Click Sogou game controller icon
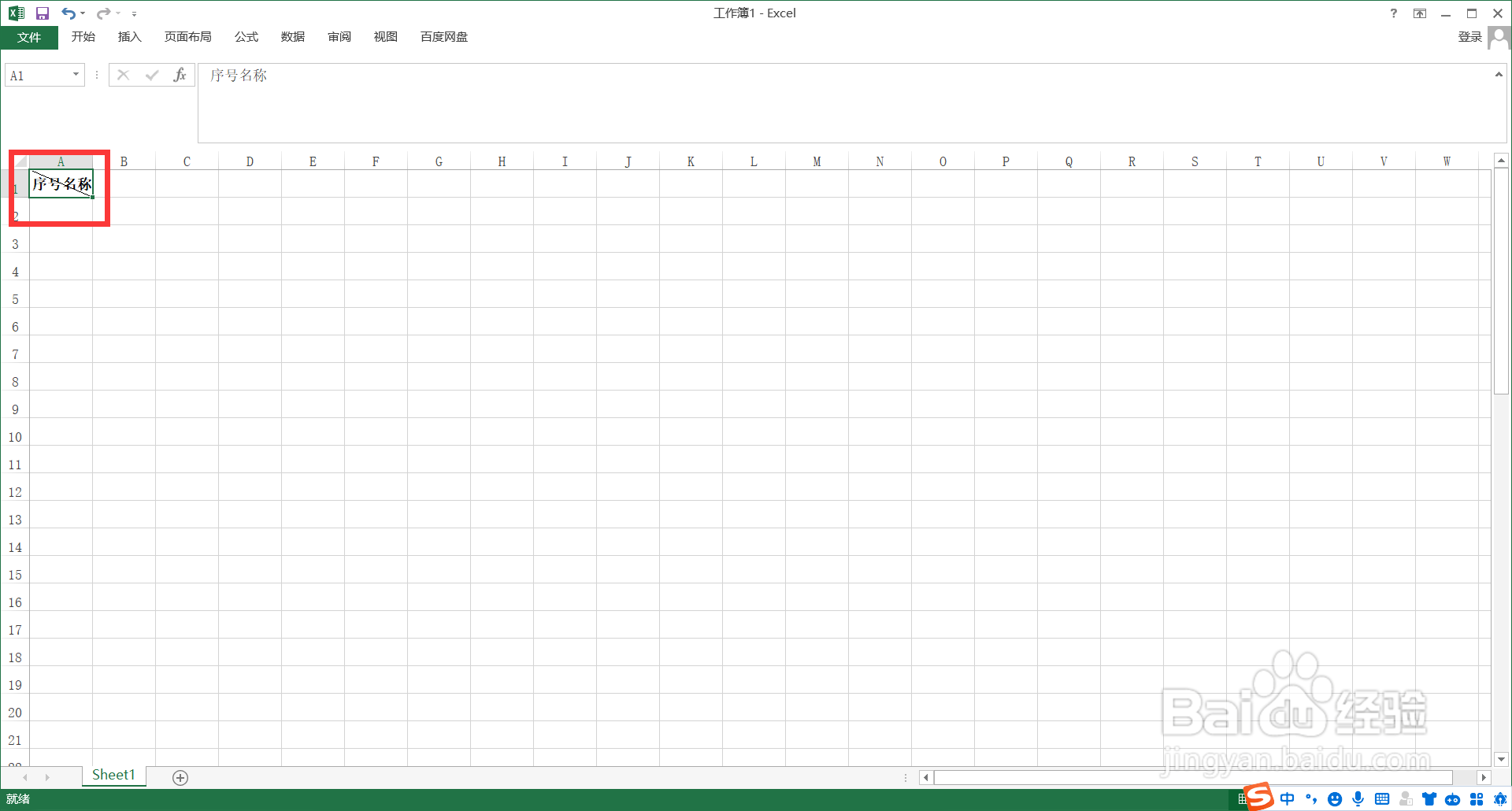Screen dimensions: 1512x811 [x=1453, y=799]
